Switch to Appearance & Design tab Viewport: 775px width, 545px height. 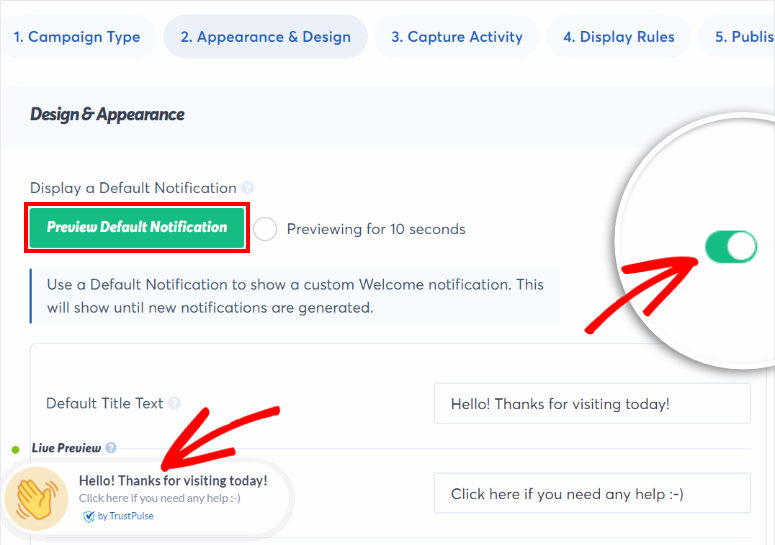[265, 37]
